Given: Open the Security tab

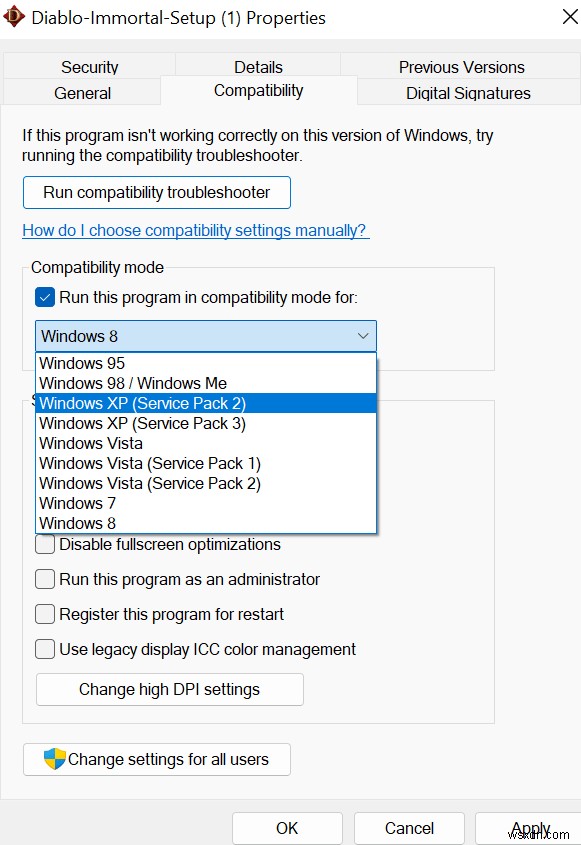Looking at the screenshot, I should (x=89, y=67).
